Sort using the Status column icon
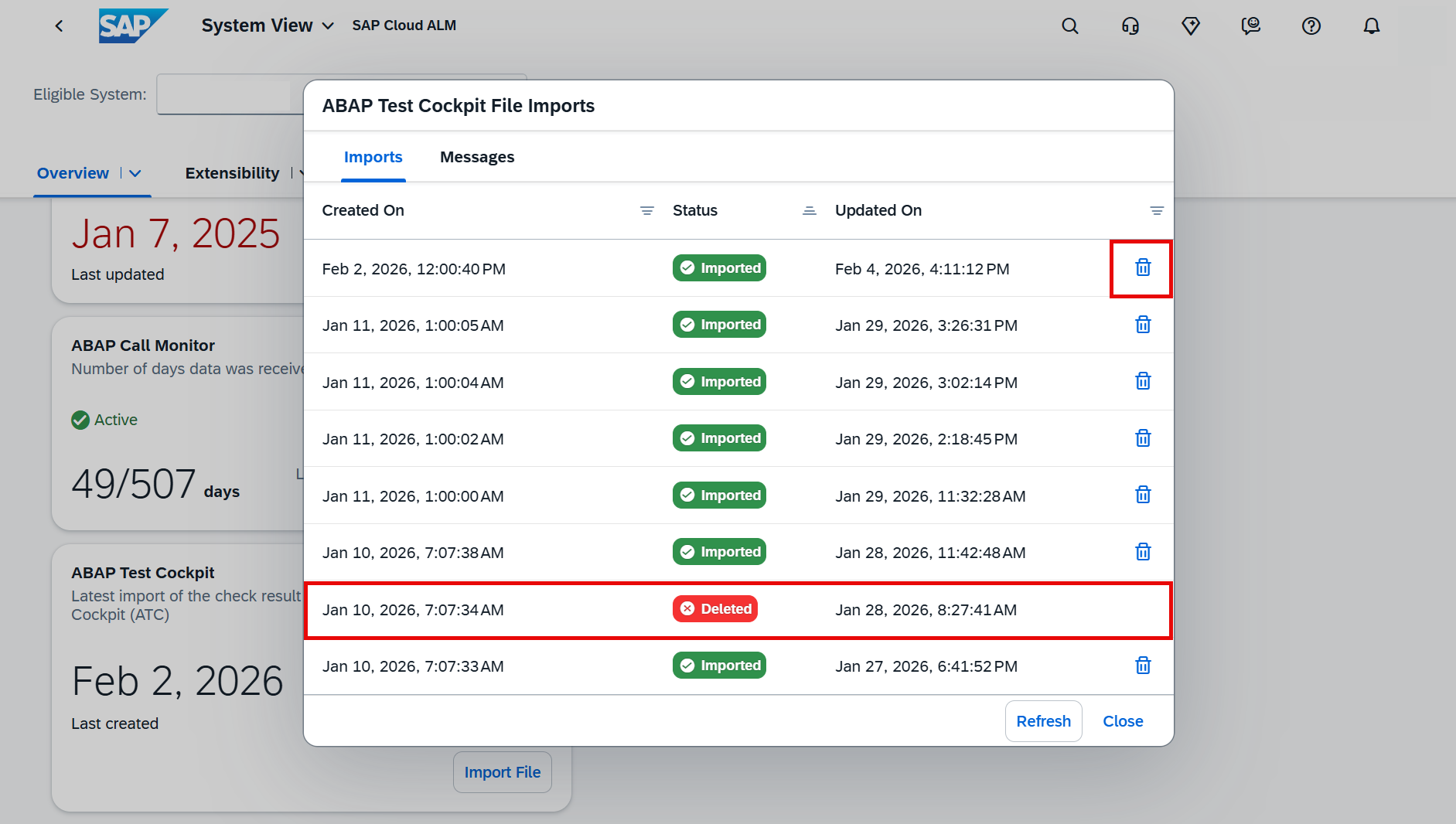 coord(809,211)
